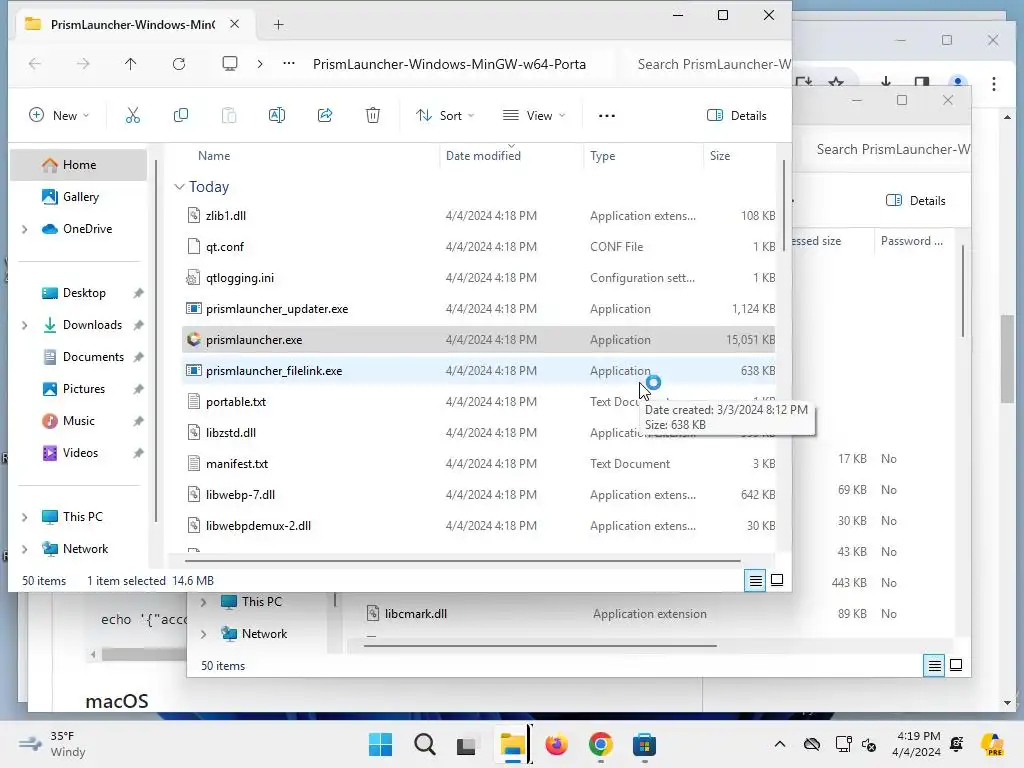The width and height of the screenshot is (1024, 768).
Task: Open Music quick access folder
Action: (79, 421)
